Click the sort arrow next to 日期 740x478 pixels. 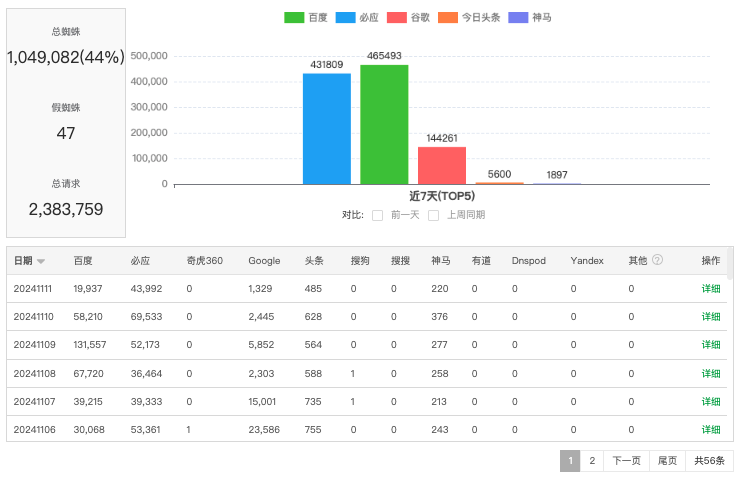(41, 261)
